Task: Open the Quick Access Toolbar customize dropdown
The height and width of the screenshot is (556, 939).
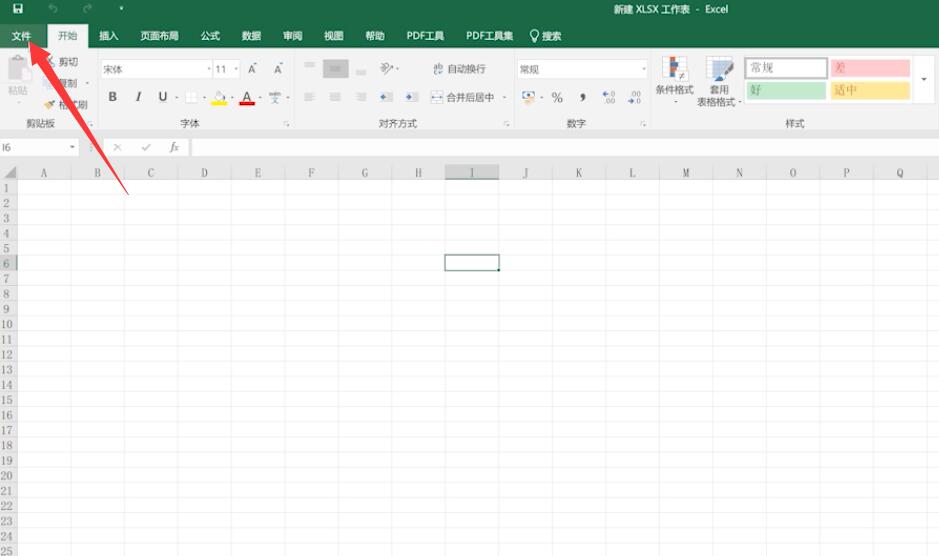Action: click(x=121, y=8)
